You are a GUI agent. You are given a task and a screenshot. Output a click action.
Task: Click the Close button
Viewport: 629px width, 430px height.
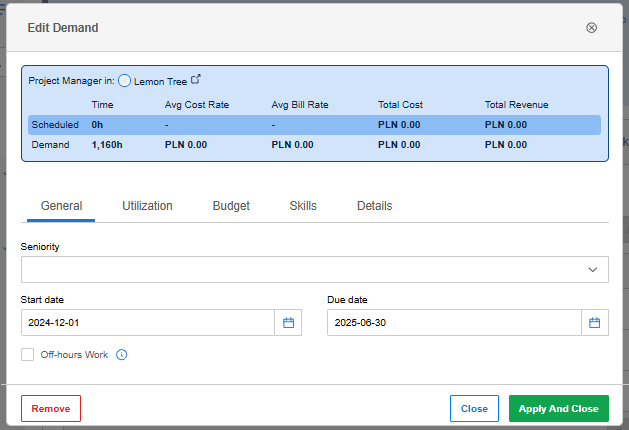click(x=474, y=408)
